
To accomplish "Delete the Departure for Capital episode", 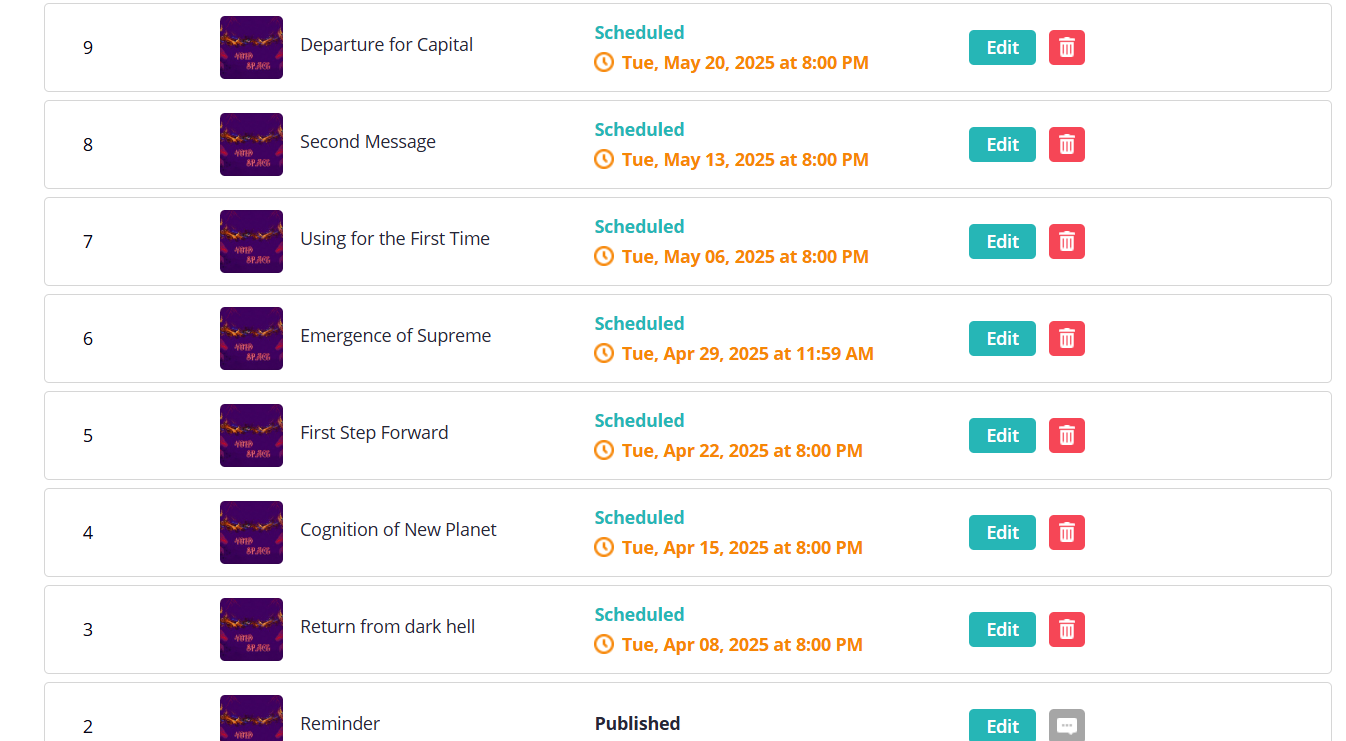I will tap(1066, 48).
